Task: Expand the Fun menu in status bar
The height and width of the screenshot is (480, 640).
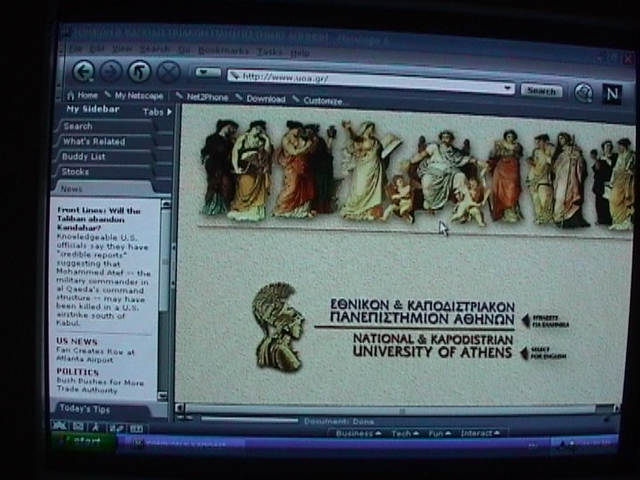Action: [440, 433]
